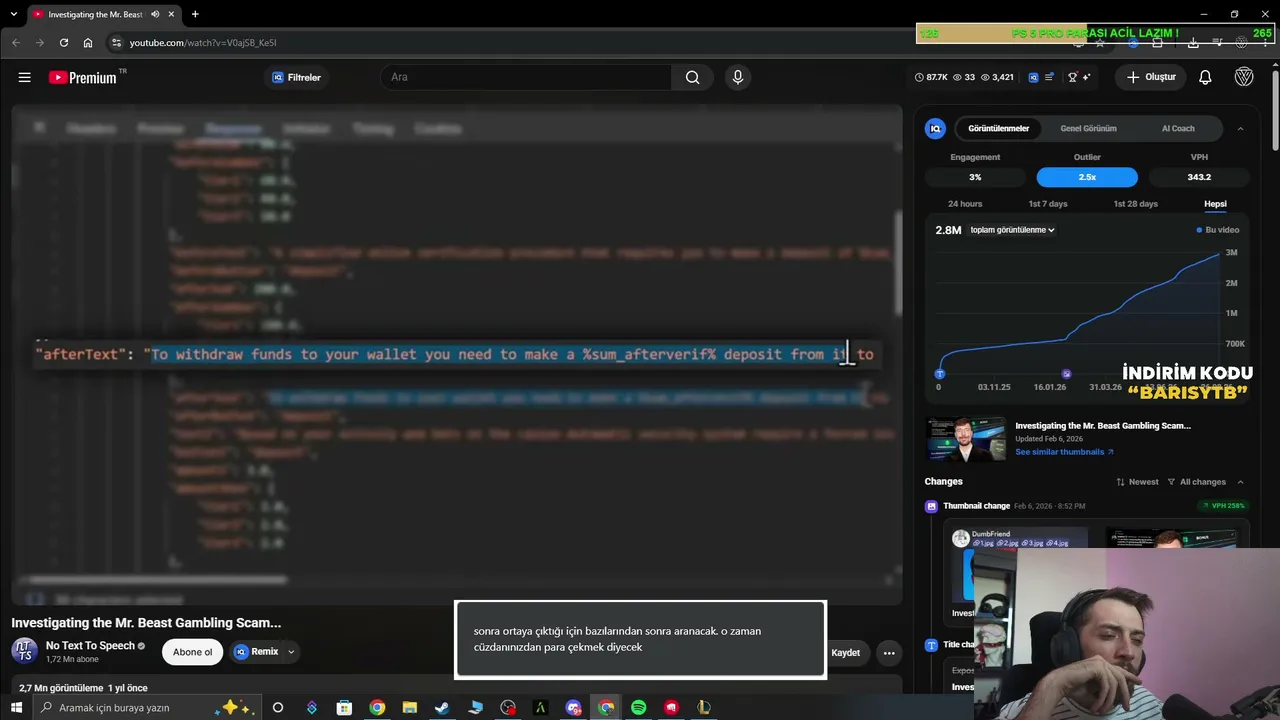The image size is (1280, 720).
Task: Open the vidIQ Filtreler button
Action: [297, 77]
